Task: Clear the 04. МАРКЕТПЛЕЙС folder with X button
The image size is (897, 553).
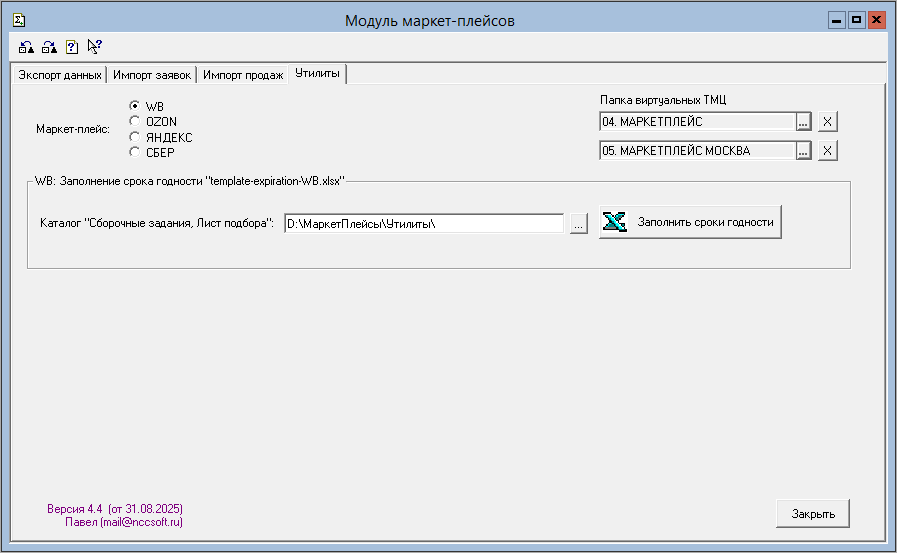Action: [827, 122]
